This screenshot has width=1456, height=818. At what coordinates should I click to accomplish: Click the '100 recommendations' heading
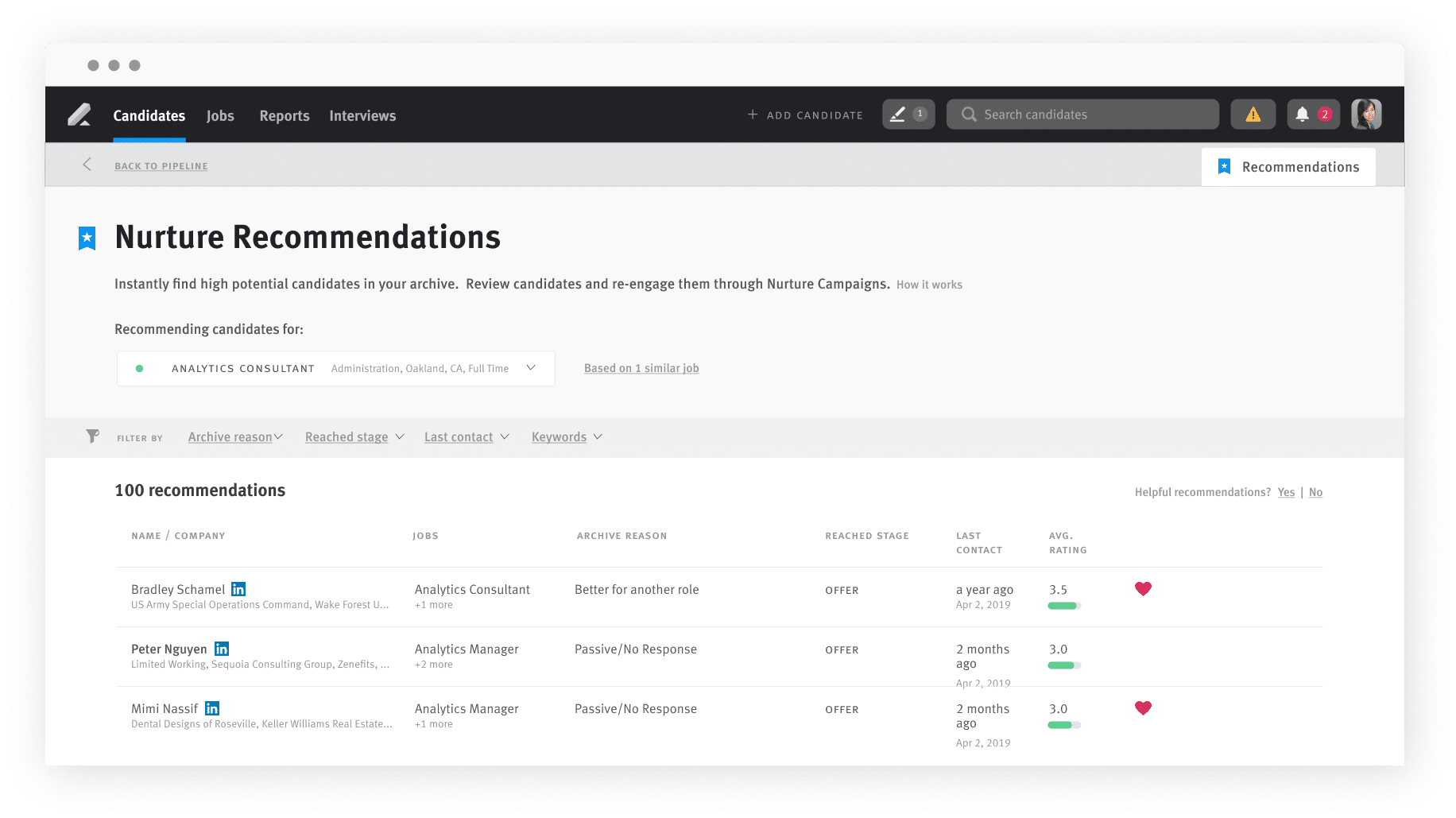click(x=200, y=490)
